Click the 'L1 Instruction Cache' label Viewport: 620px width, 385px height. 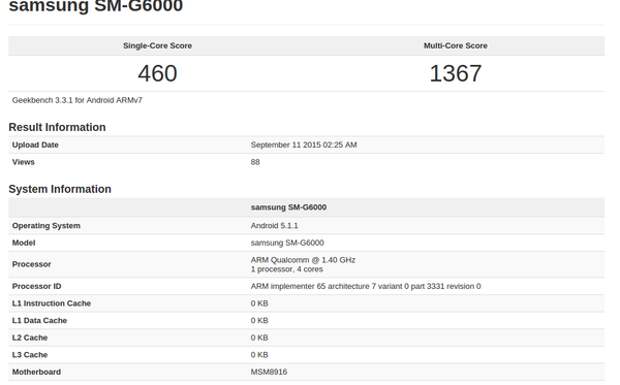click(51, 304)
